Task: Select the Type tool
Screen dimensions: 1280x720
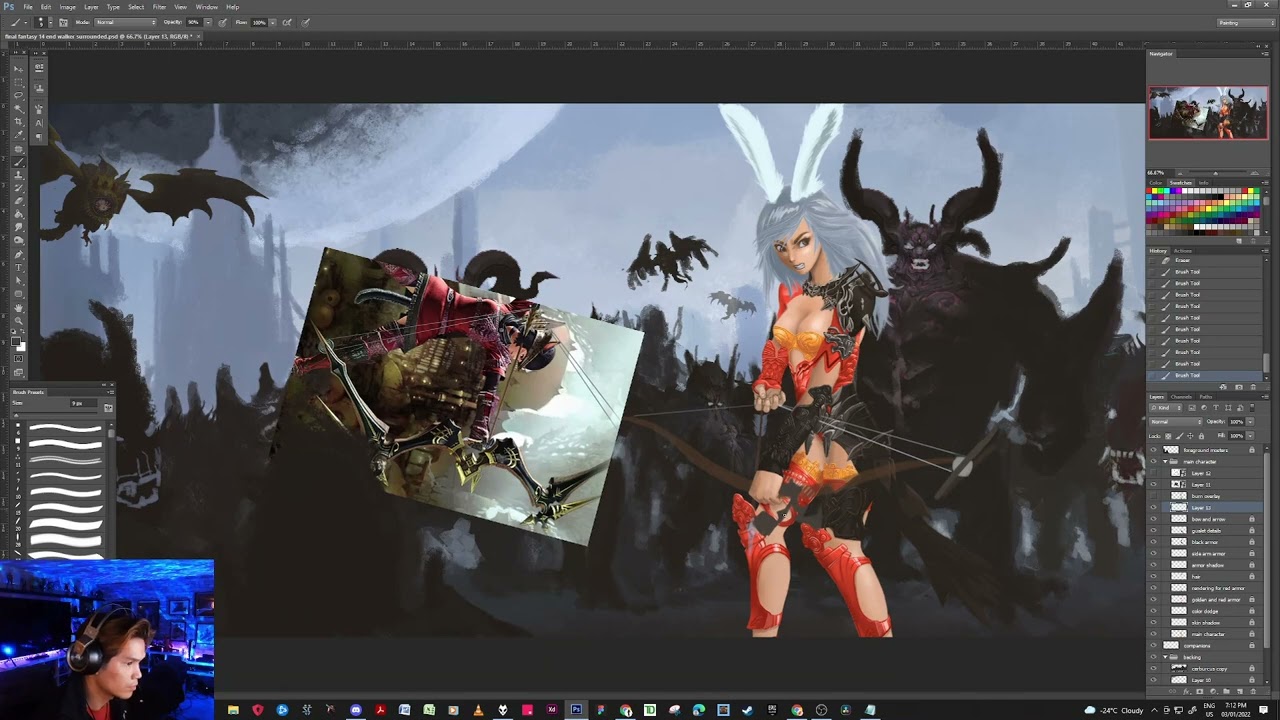Action: [18, 267]
